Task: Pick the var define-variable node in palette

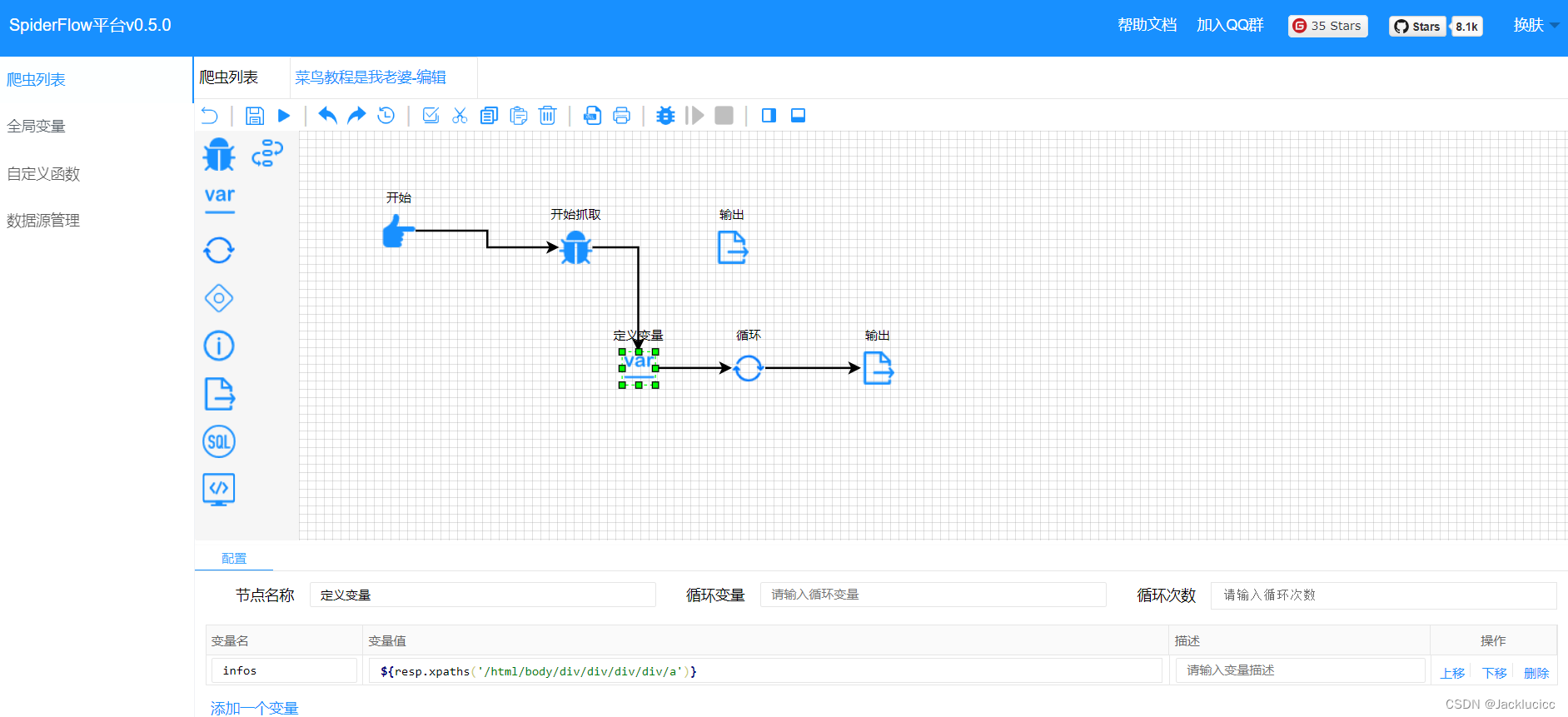Action: tap(220, 200)
